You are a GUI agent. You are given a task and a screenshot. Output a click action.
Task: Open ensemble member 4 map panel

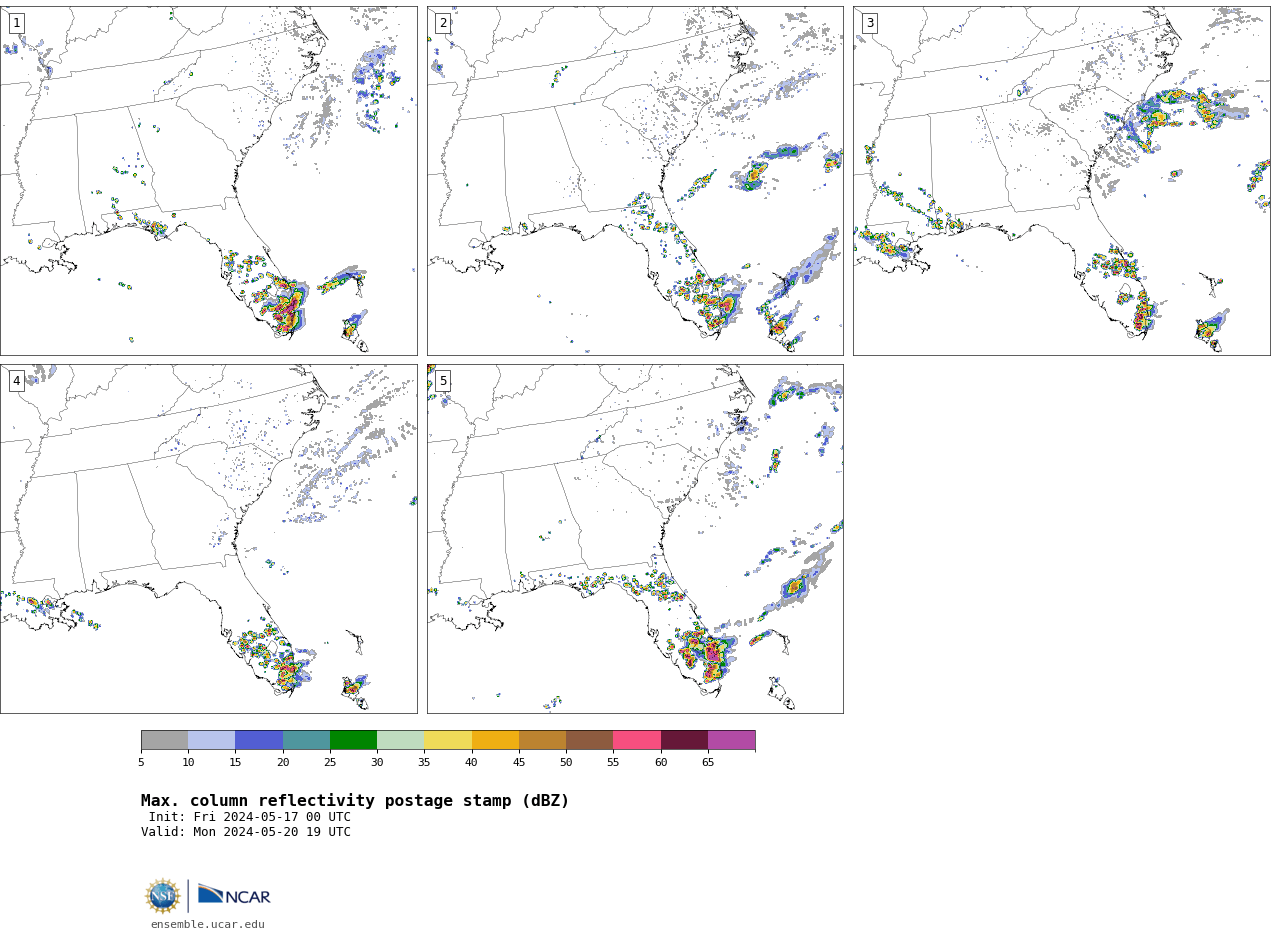coord(208,539)
